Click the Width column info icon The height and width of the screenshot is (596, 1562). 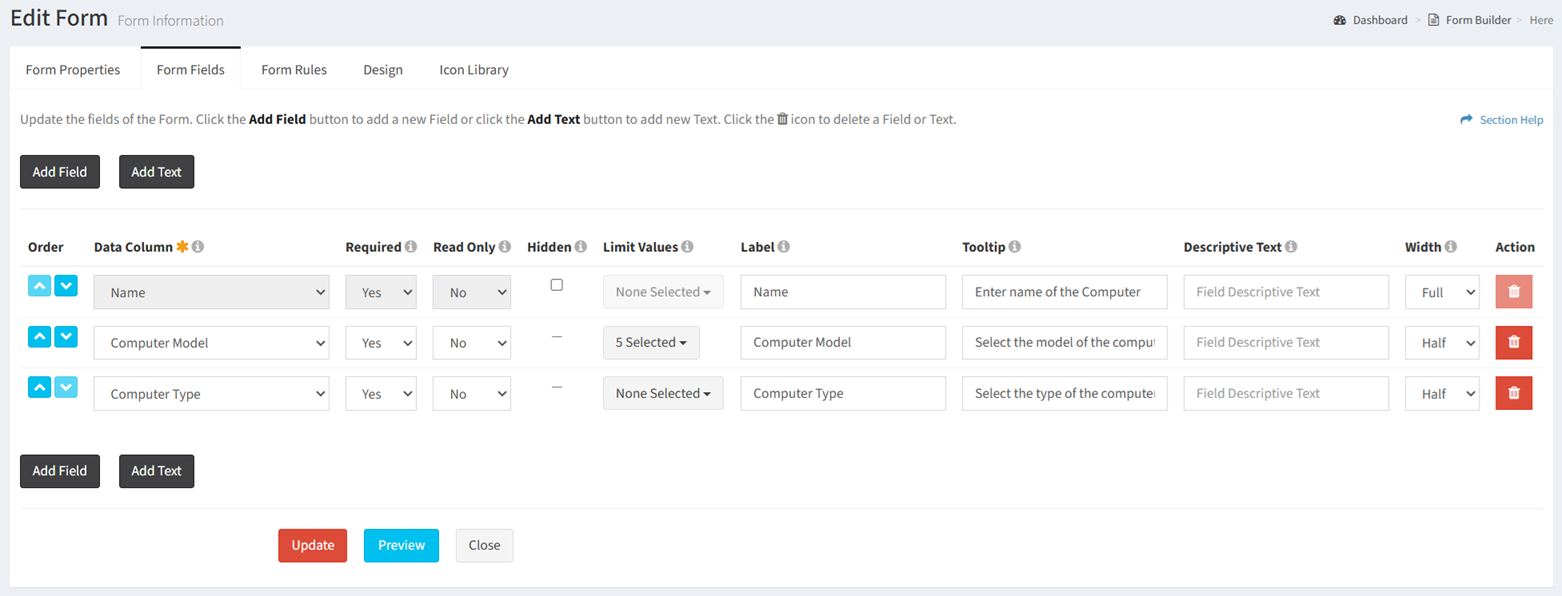click(x=1451, y=247)
